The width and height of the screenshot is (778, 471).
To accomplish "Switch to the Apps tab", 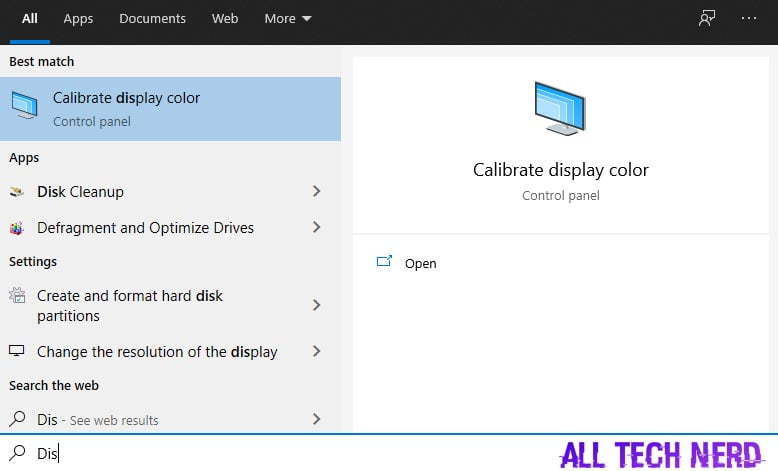I will pos(78,19).
